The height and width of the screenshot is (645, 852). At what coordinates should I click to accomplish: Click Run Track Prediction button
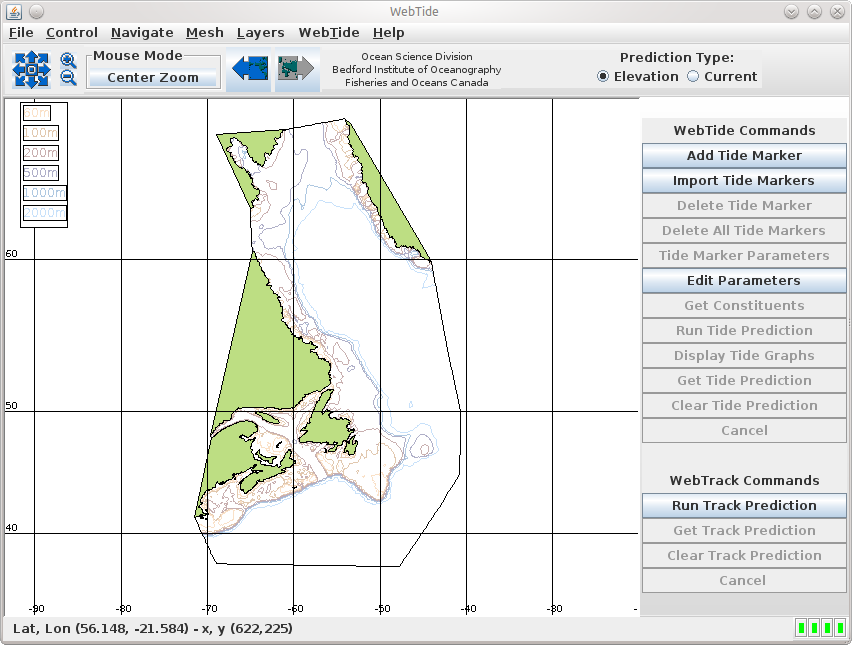pos(744,506)
